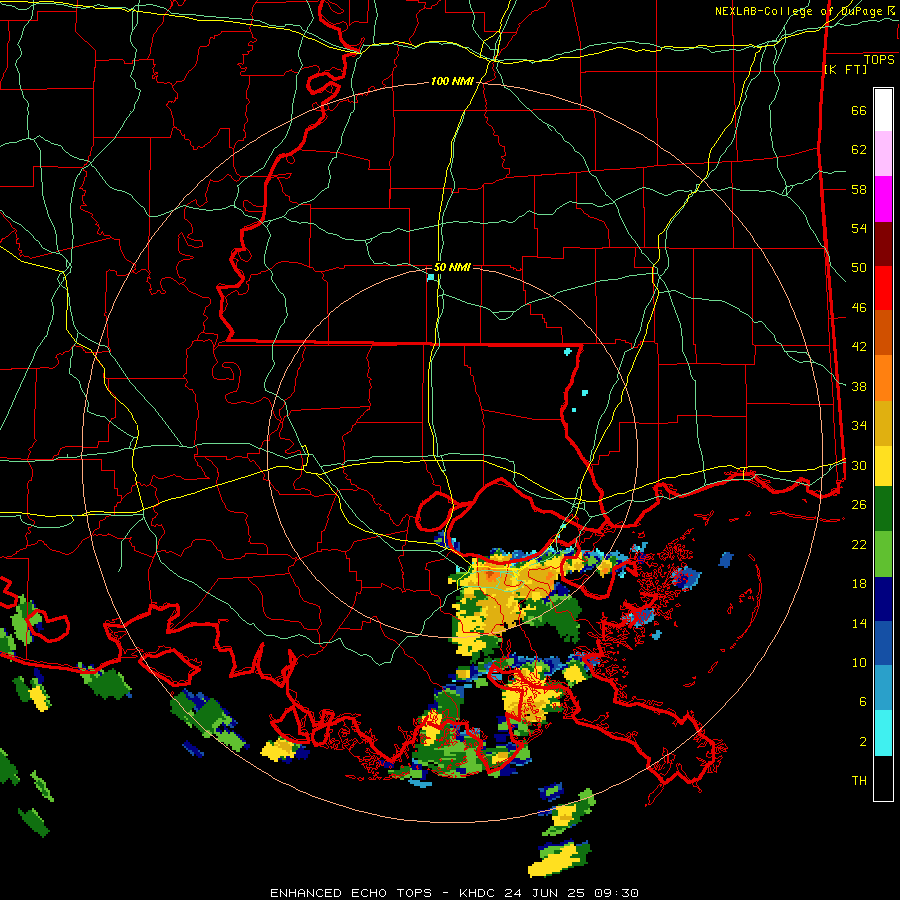This screenshot has height=900, width=900.
Task: Click the legend value '2'
Action: [x=863, y=742]
